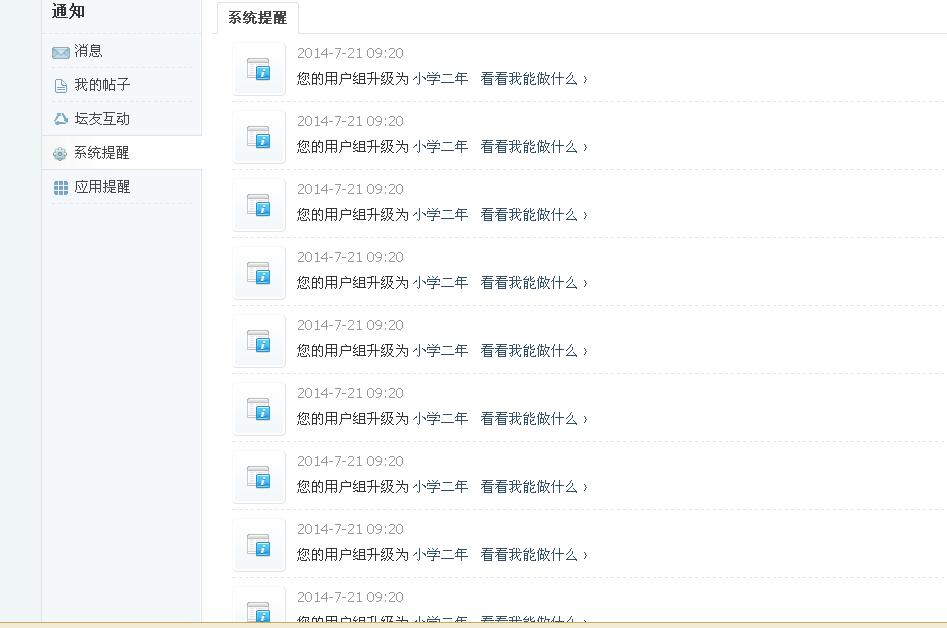The height and width of the screenshot is (628, 947).
Task: Click the icon beside 坛友互动
Action: click(x=60, y=119)
